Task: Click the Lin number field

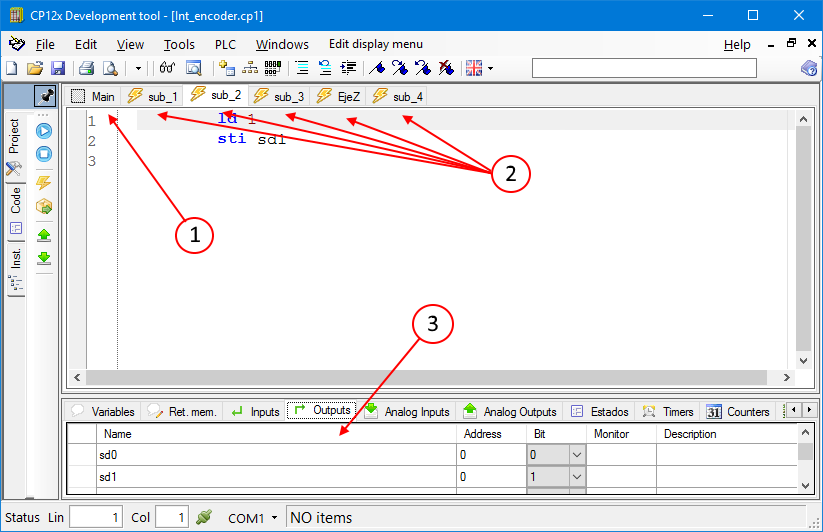Action: pyautogui.click(x=96, y=517)
